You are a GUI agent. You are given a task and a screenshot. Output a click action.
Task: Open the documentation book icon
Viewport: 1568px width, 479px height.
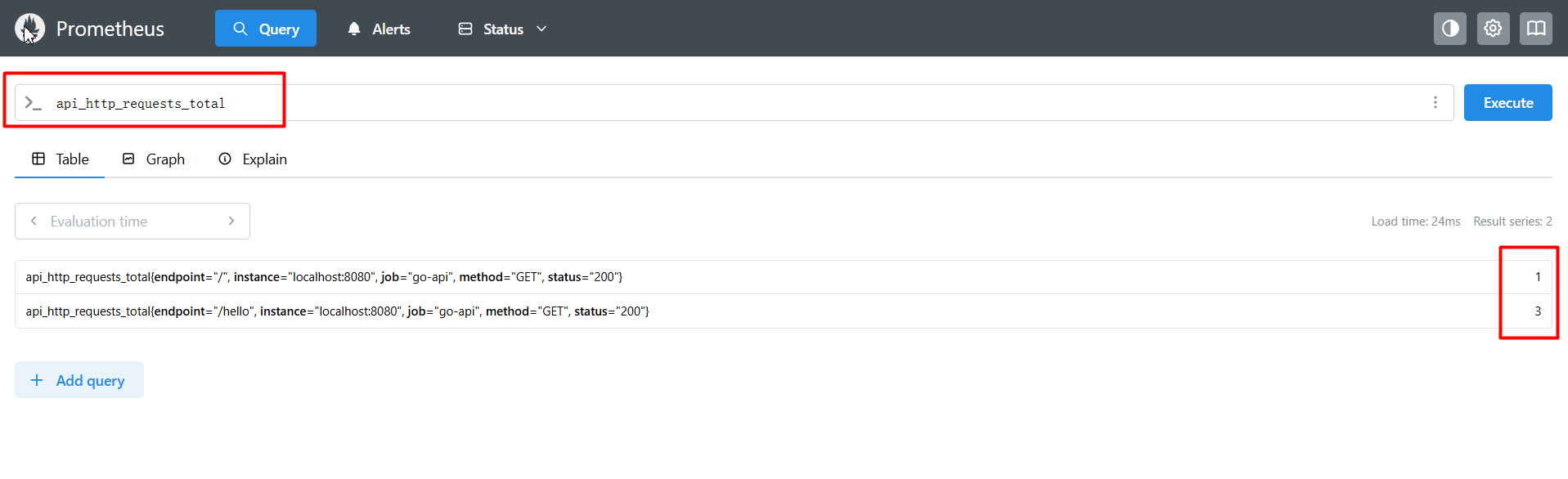coord(1535,29)
